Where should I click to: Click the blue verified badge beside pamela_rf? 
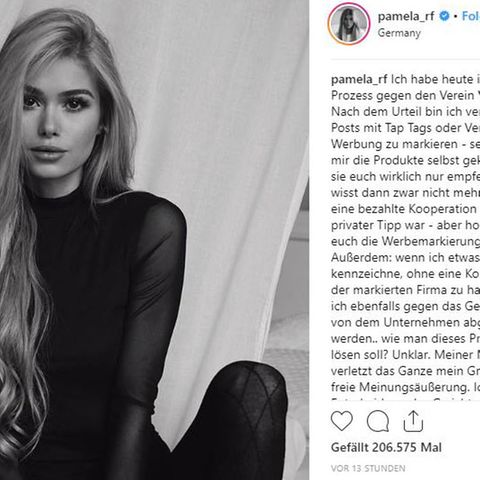pyautogui.click(x=444, y=16)
